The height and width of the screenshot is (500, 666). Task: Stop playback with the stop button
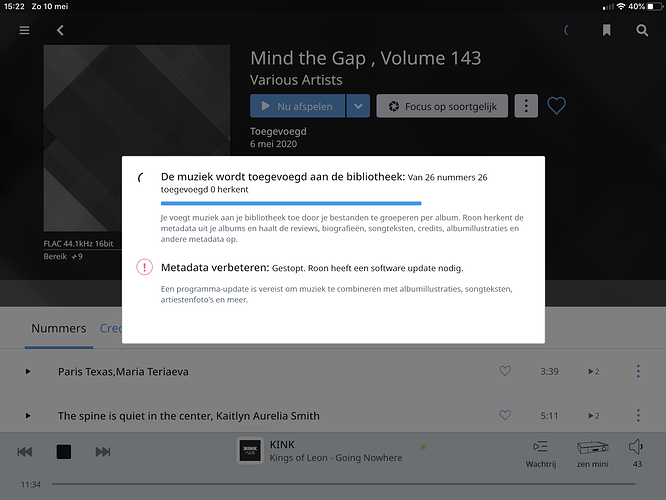tap(64, 452)
